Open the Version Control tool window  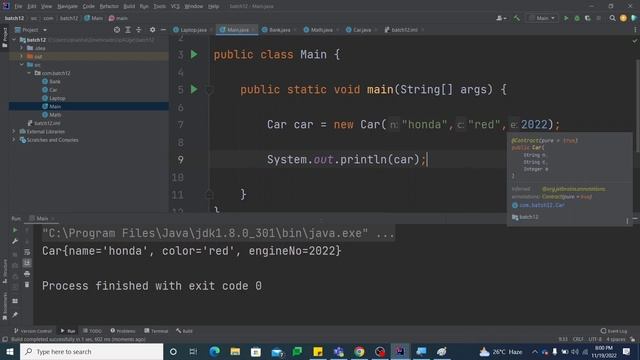(x=33, y=331)
